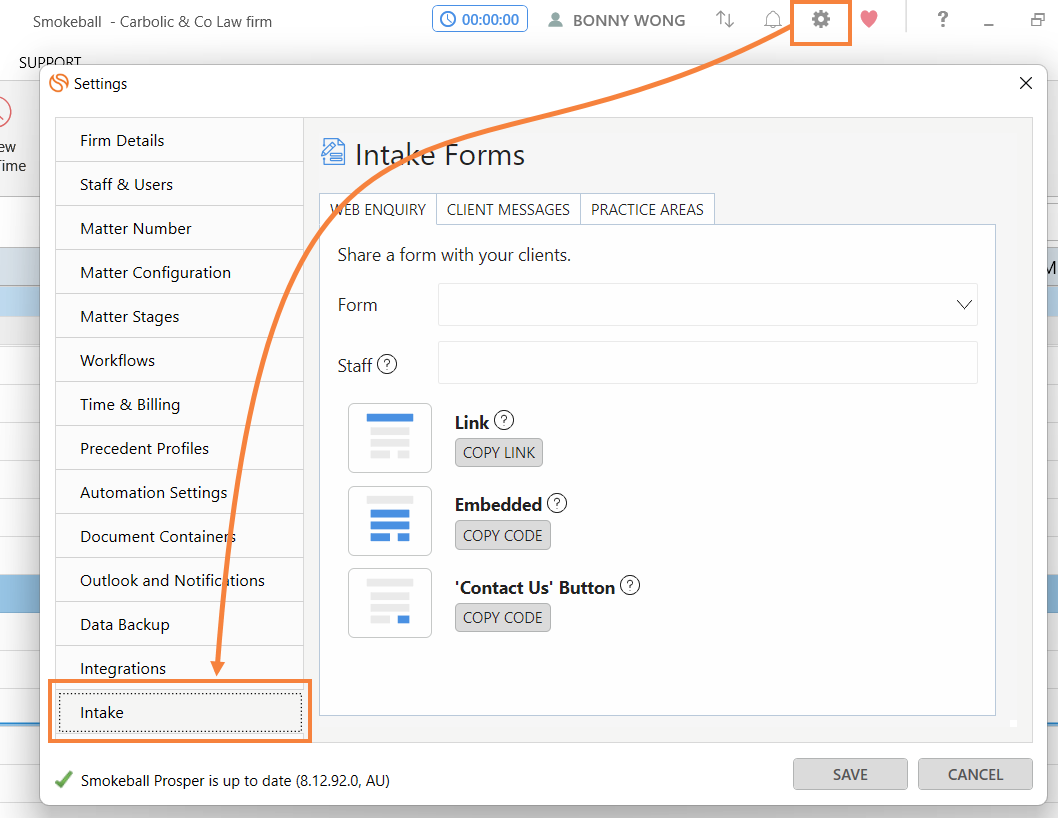Image resolution: width=1058 pixels, height=818 pixels.
Task: Click the help icon next to 'Contact Us' Button
Action: coord(630,585)
